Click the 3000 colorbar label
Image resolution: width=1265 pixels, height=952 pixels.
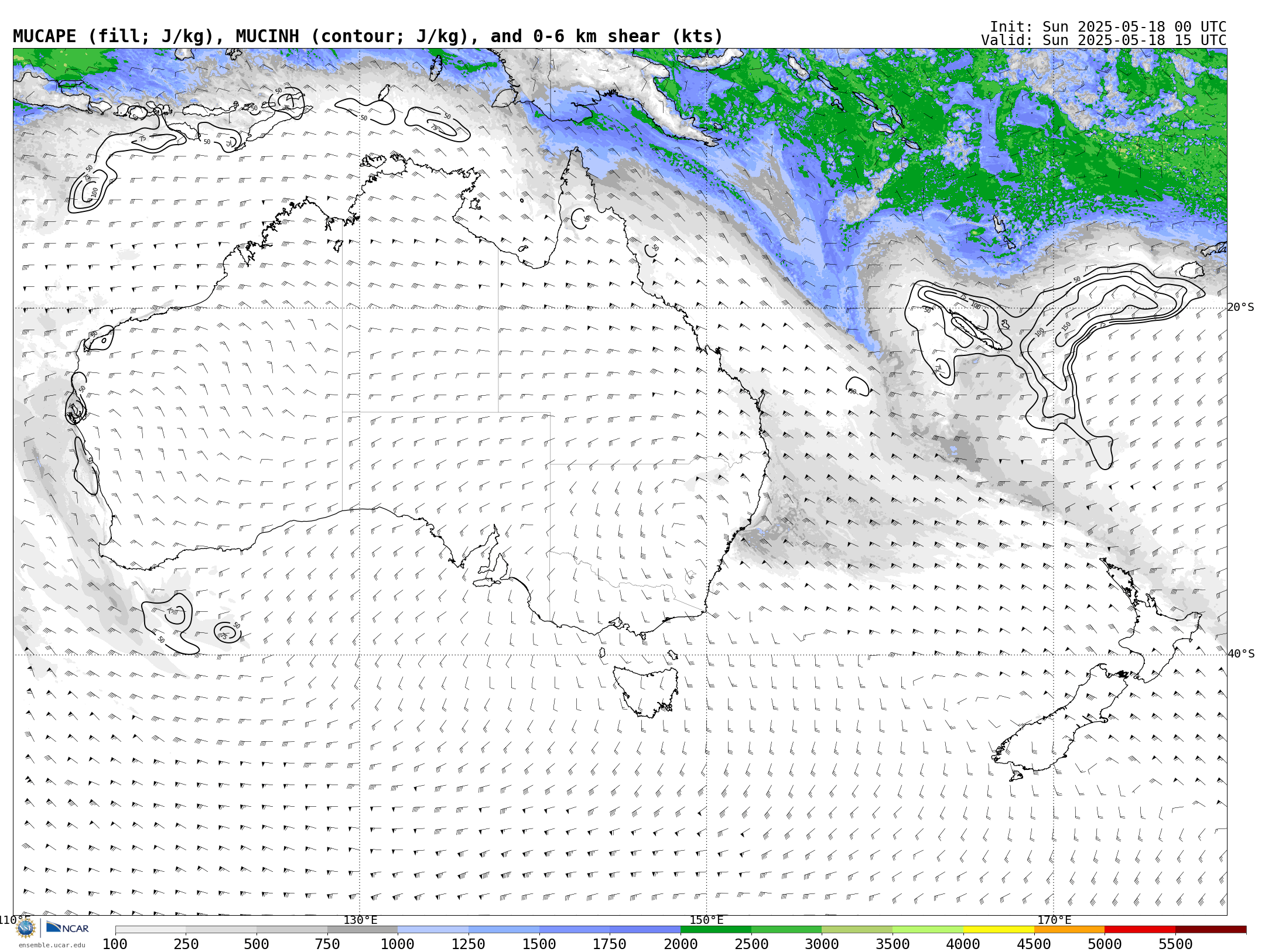(822, 944)
